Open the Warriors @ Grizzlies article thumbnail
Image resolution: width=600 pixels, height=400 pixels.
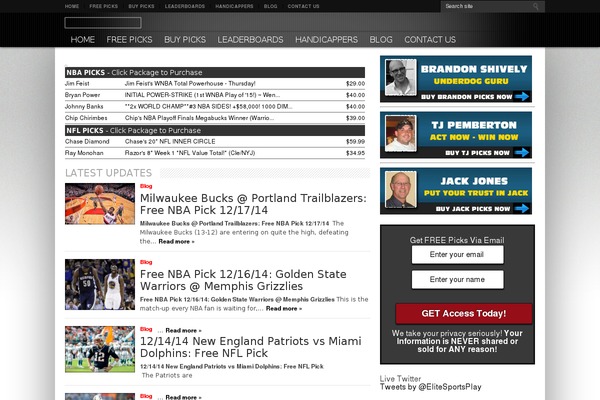(x=100, y=284)
